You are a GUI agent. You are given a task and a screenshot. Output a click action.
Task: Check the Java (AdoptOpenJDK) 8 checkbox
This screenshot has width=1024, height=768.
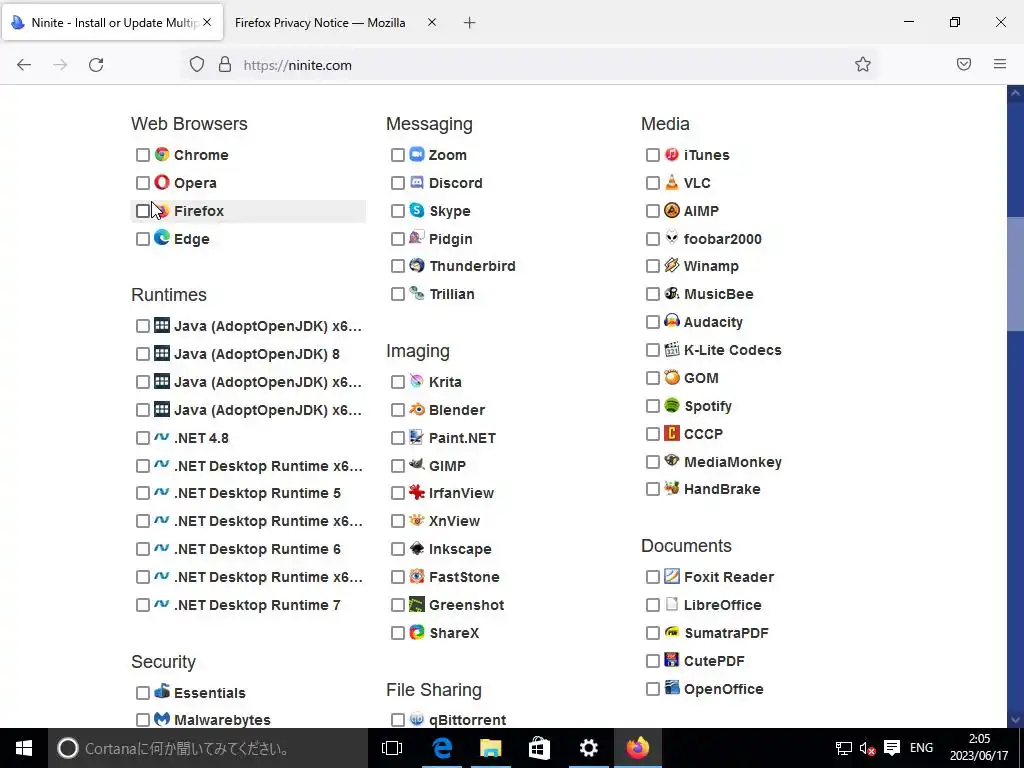[x=143, y=354]
